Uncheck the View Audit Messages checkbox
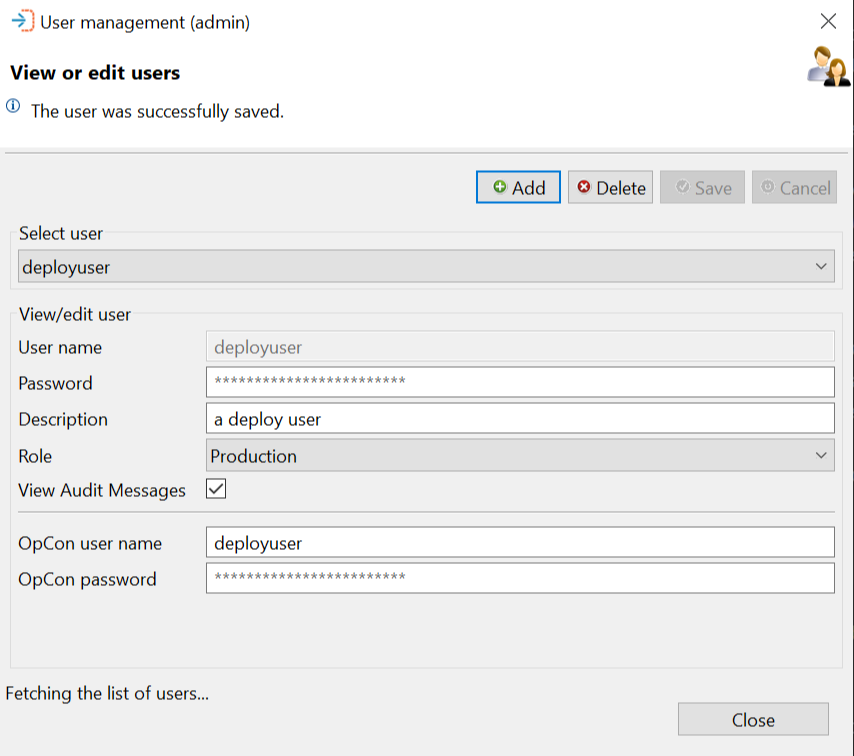This screenshot has width=854, height=756. pyautogui.click(x=216, y=489)
